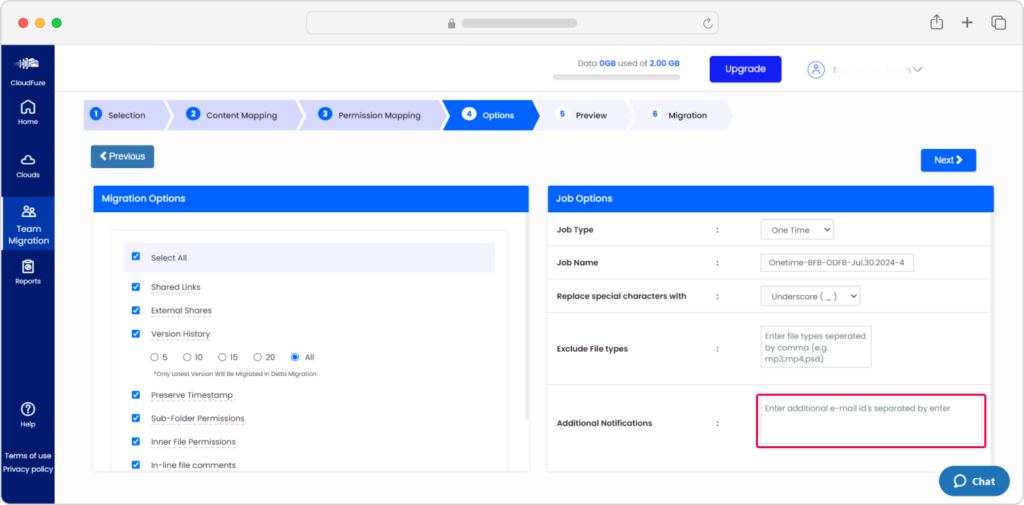Click the Additional Notifications email field
This screenshot has width=1024, height=505.
(870, 421)
